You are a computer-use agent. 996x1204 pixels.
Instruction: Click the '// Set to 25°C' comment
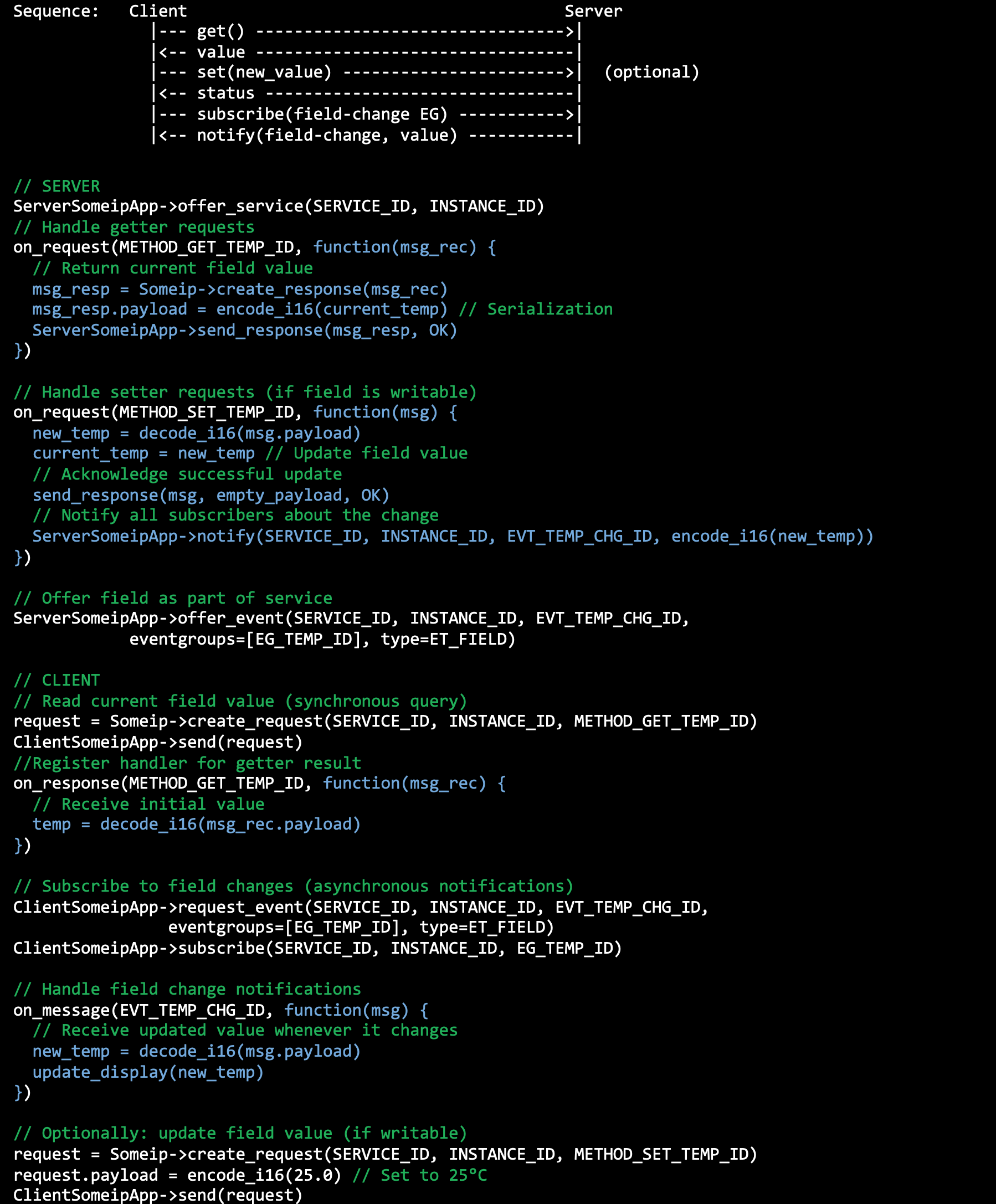point(420,1175)
